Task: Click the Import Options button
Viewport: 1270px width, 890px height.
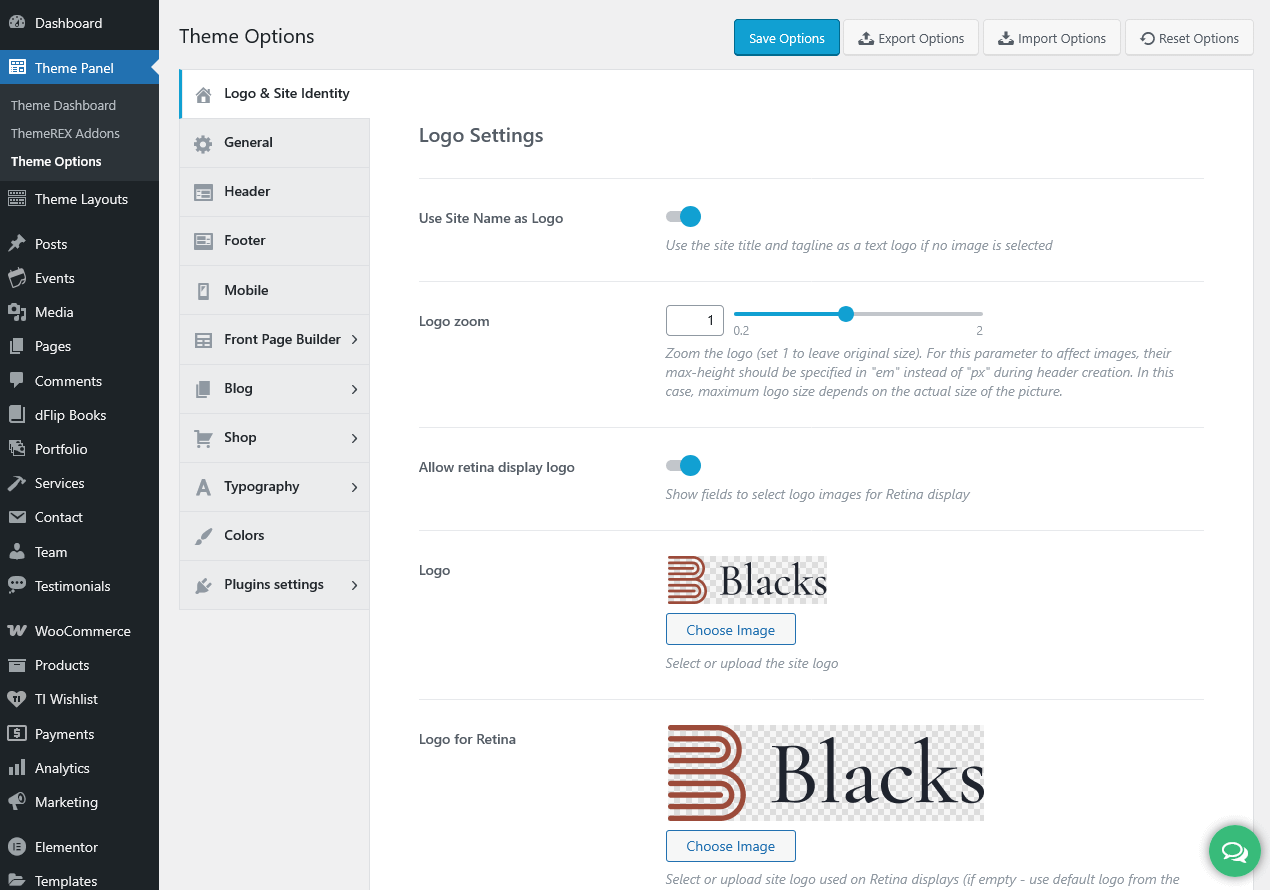Action: tap(1052, 38)
